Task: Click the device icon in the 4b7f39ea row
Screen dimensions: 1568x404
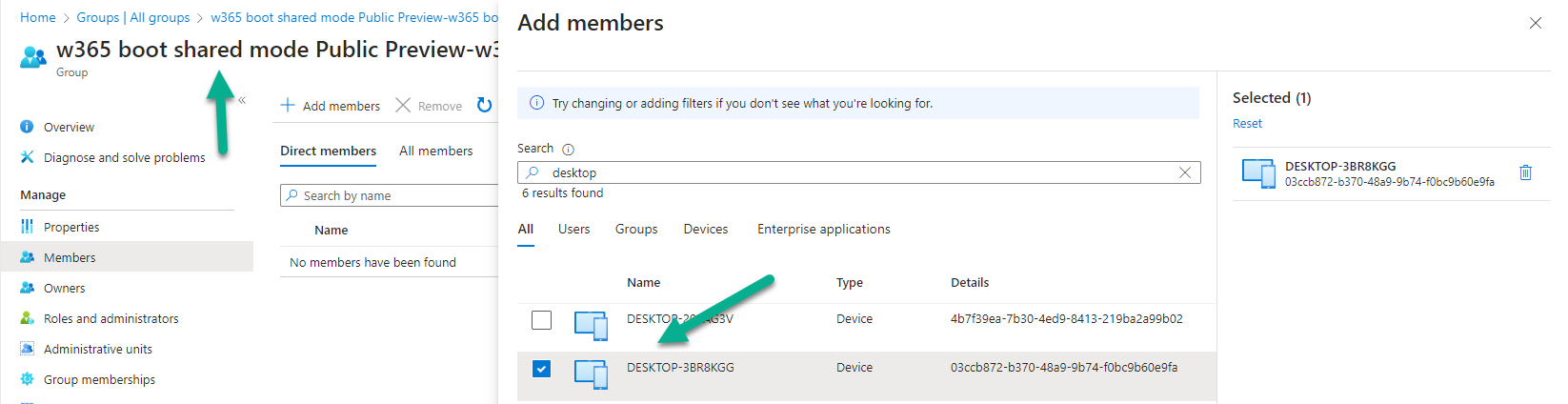Action: click(x=592, y=325)
